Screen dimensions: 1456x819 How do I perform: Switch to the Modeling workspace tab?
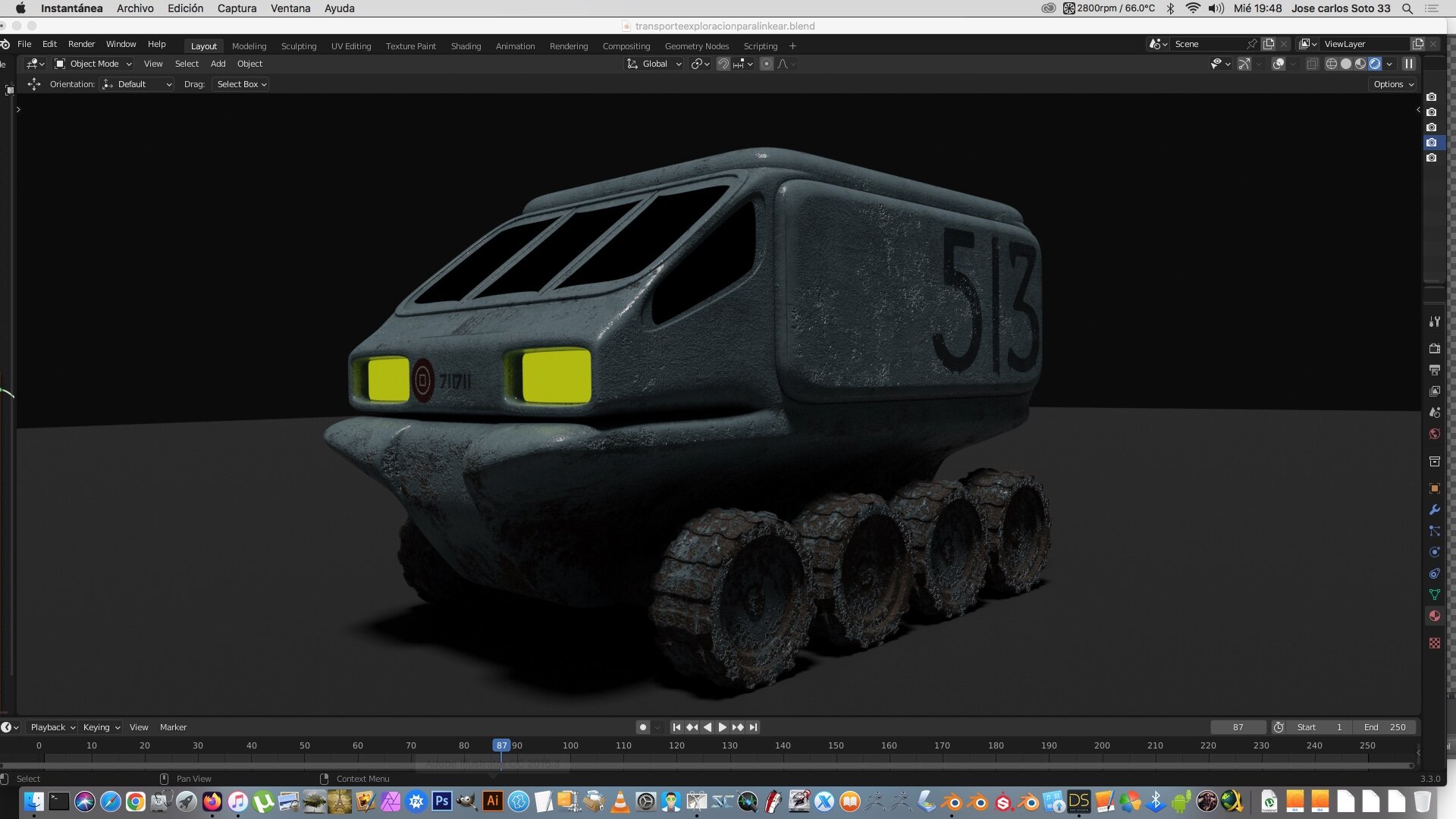pos(249,46)
